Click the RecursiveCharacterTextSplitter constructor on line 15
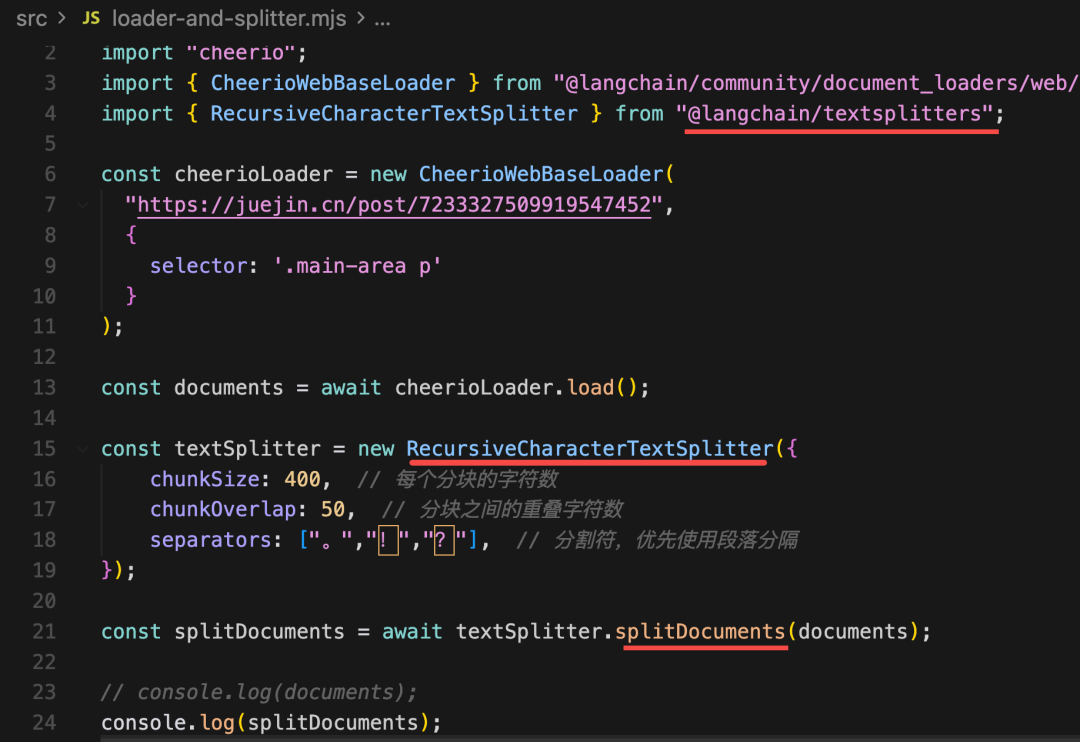 (590, 449)
